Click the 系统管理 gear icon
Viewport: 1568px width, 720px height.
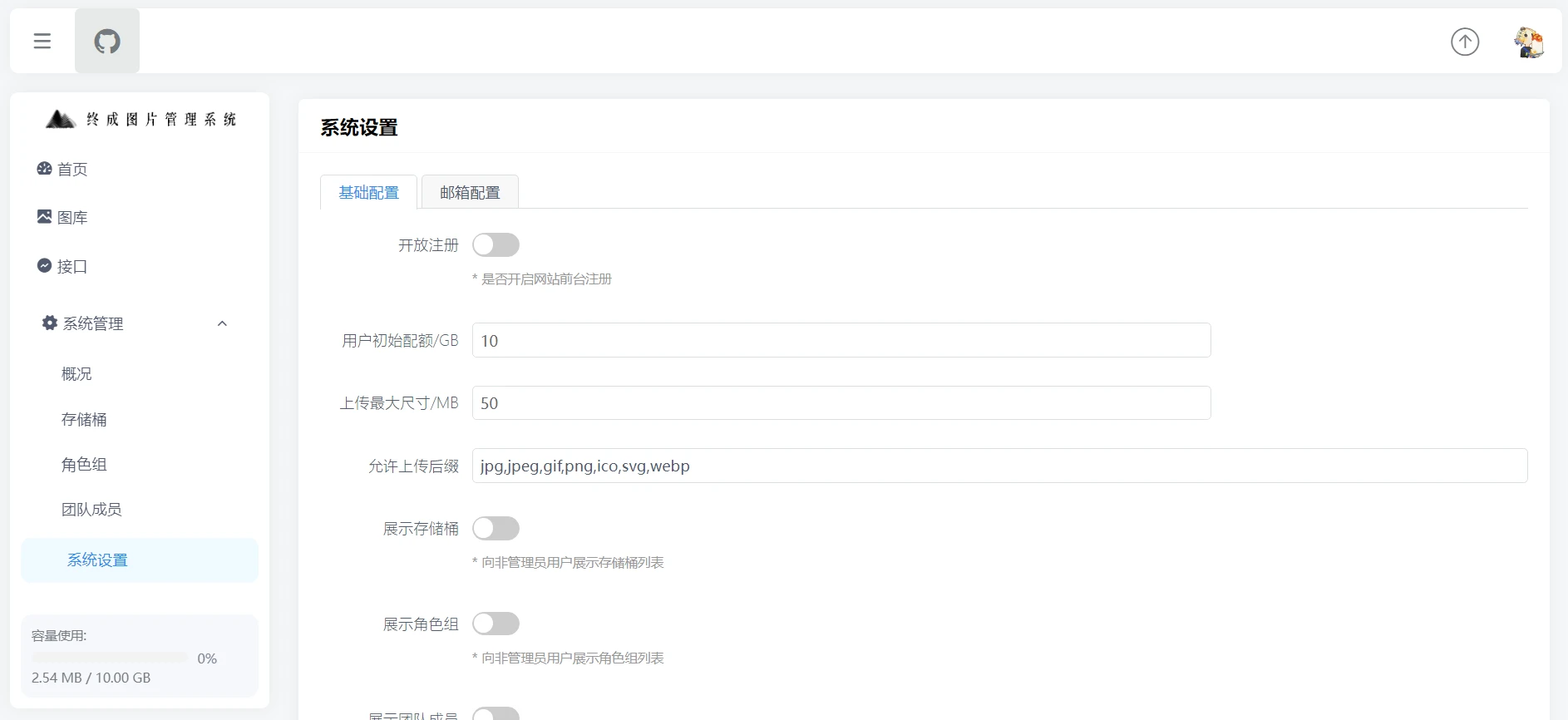click(50, 323)
